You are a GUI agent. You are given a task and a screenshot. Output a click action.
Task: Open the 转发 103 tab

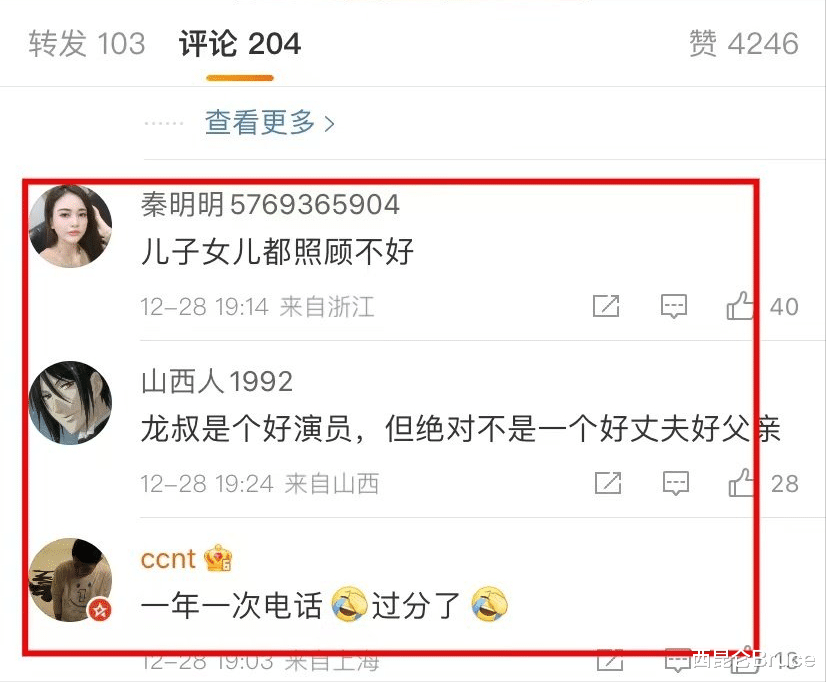tap(87, 43)
